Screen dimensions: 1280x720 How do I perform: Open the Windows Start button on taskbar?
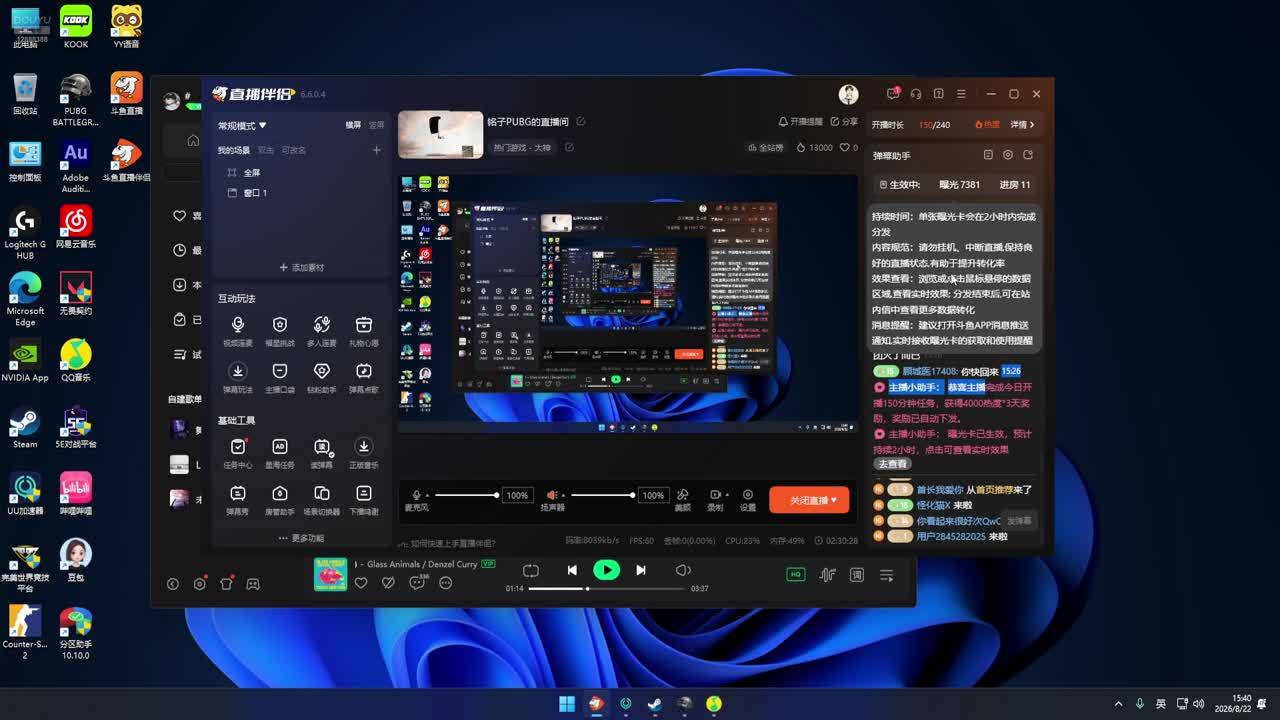coord(567,703)
